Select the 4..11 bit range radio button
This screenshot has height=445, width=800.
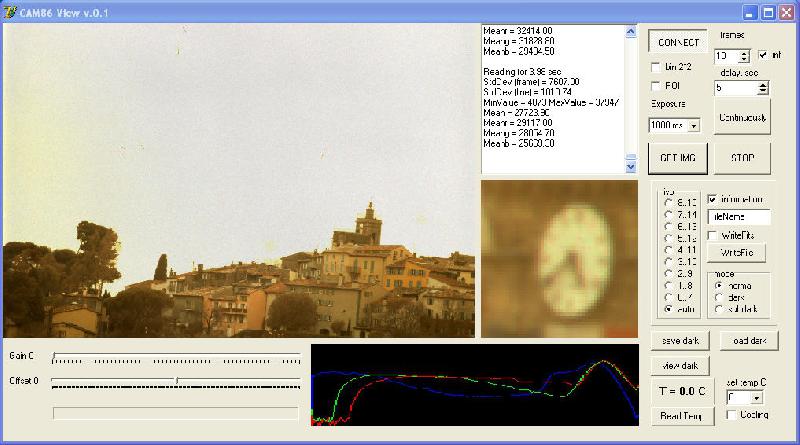click(668, 250)
